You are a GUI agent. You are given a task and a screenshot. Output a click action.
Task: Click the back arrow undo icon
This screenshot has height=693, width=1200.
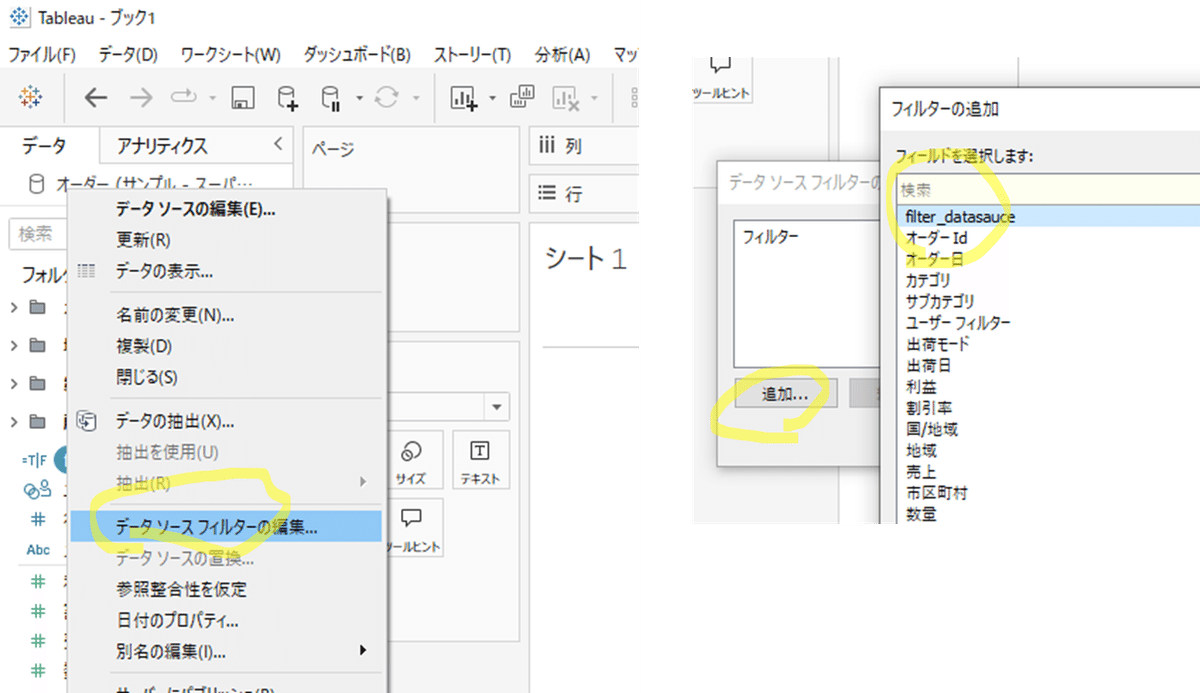(x=96, y=97)
